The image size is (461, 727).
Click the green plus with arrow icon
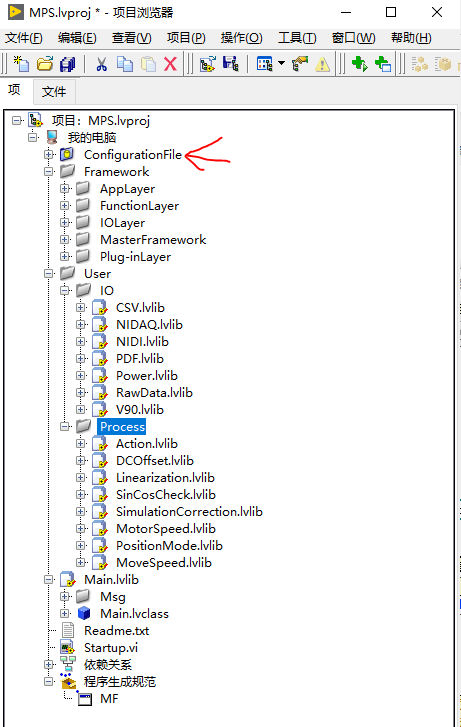click(359, 64)
